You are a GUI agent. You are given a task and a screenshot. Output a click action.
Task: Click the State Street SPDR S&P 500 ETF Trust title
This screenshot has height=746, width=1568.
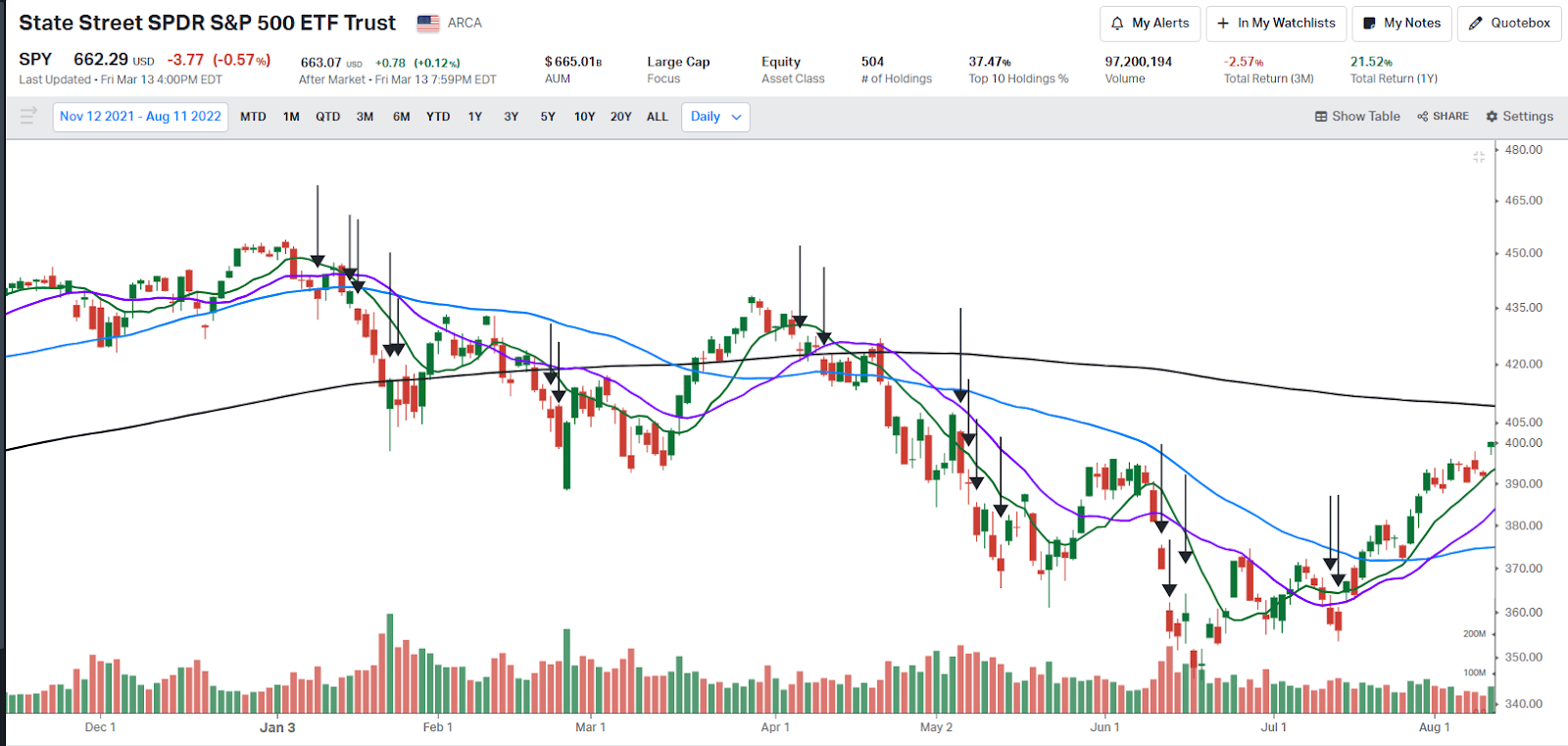coord(208,23)
